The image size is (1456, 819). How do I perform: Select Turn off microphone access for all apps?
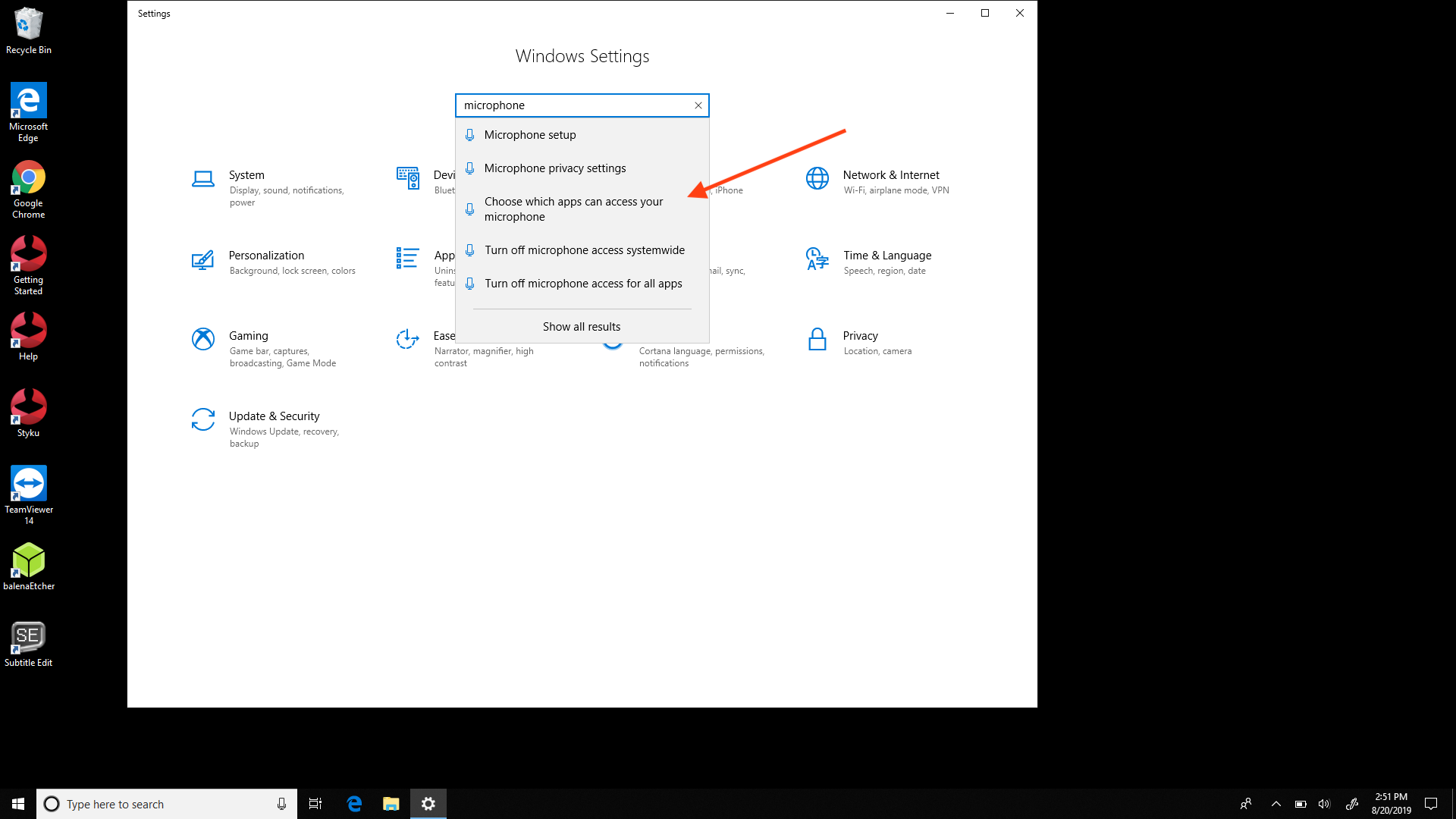pos(582,284)
